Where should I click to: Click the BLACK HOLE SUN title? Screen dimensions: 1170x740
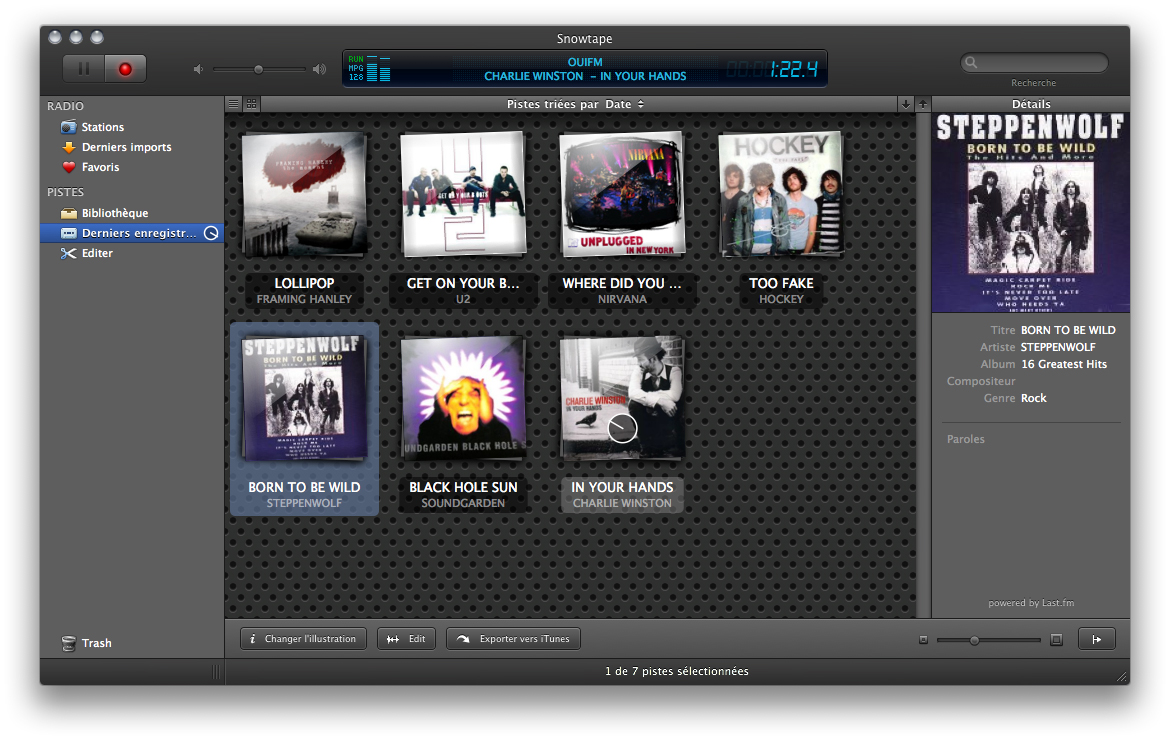click(x=463, y=487)
